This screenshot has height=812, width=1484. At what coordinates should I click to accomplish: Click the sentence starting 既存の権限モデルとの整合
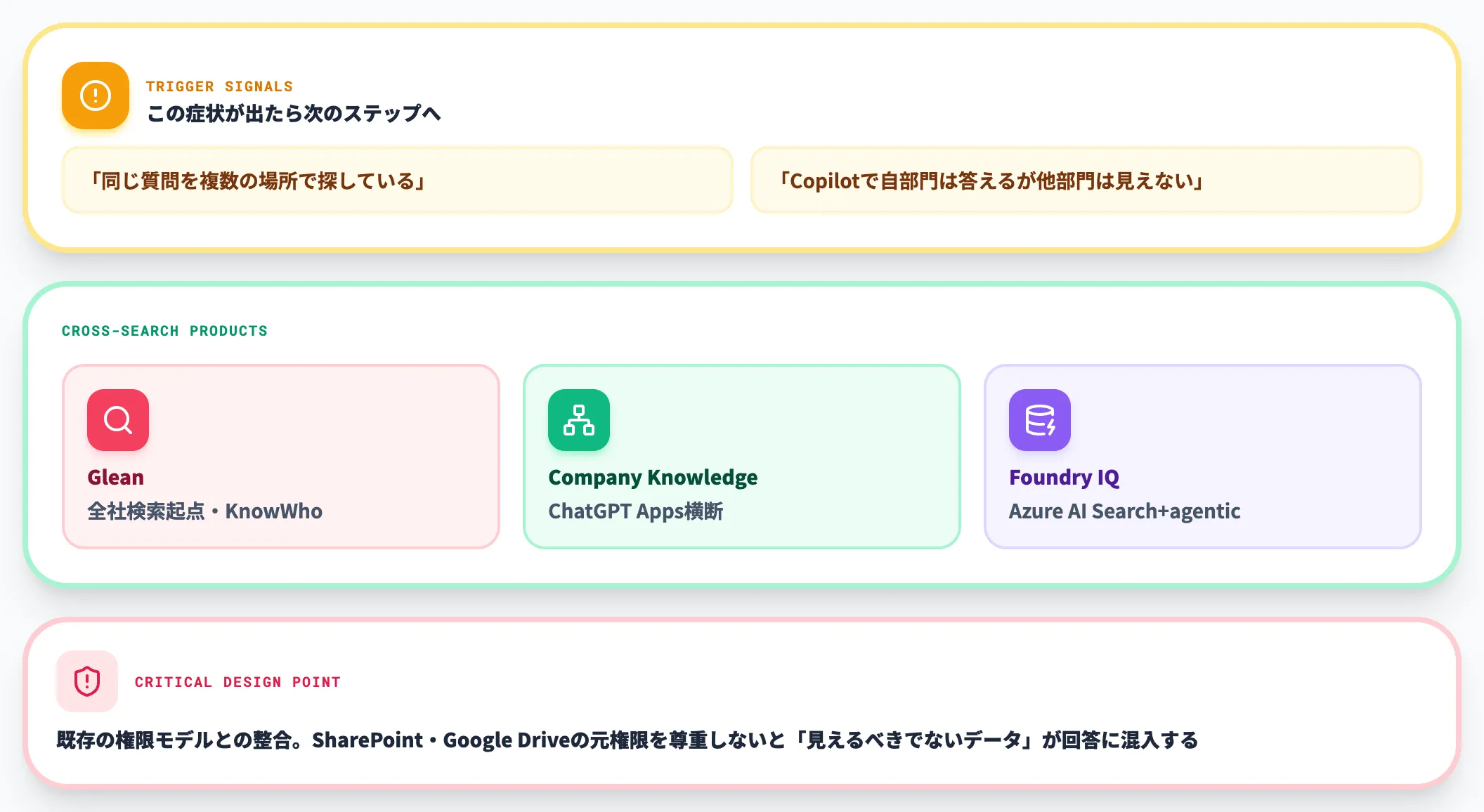click(x=627, y=740)
